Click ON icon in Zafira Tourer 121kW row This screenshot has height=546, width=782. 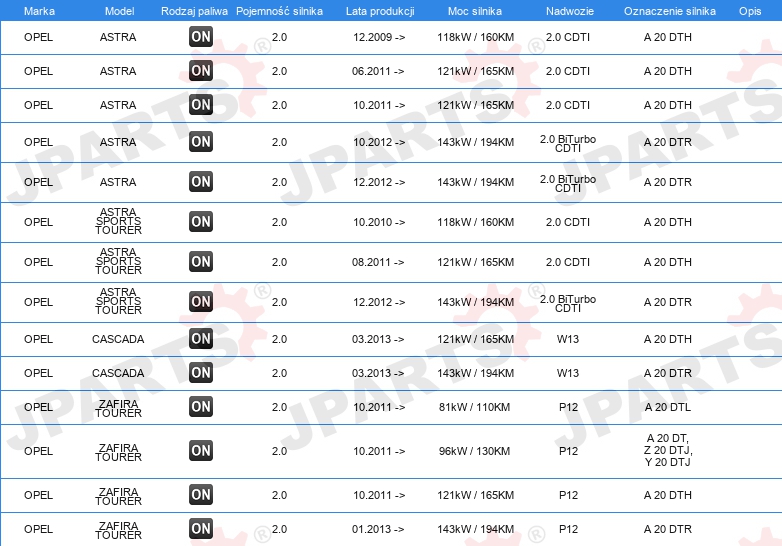(x=201, y=494)
